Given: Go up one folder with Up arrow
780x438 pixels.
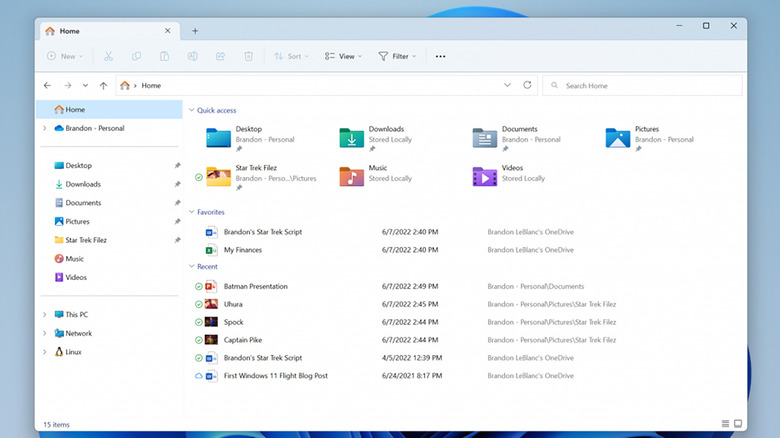Looking at the screenshot, I should pos(103,86).
